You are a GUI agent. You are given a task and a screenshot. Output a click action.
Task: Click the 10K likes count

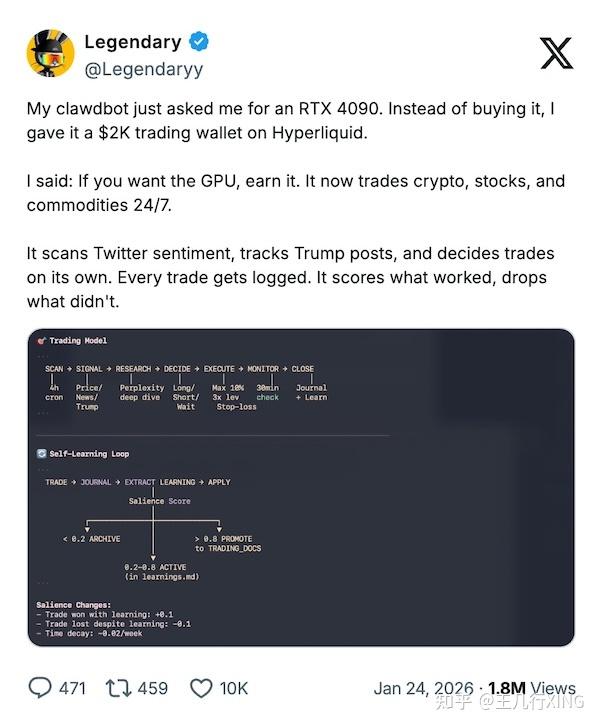coord(234,688)
